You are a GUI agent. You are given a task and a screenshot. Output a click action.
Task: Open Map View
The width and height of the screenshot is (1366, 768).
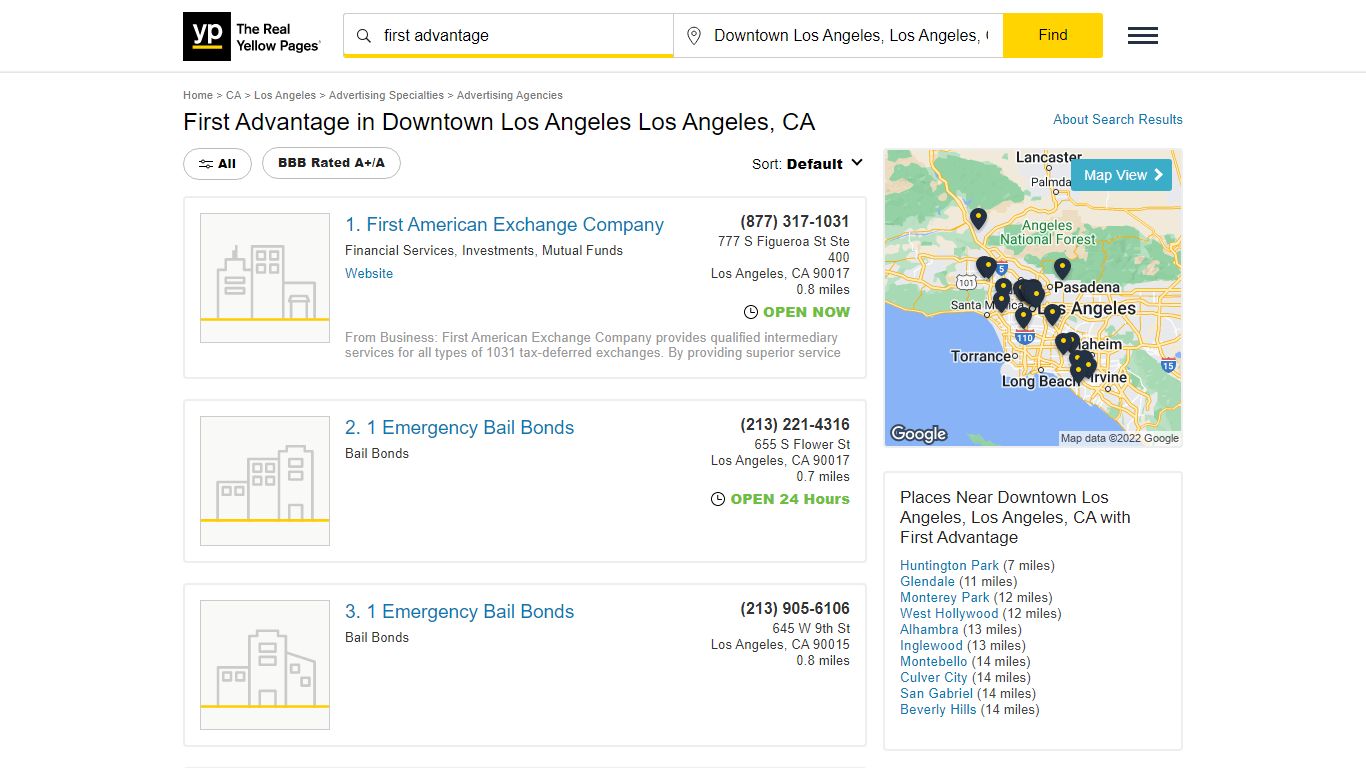pos(1121,175)
